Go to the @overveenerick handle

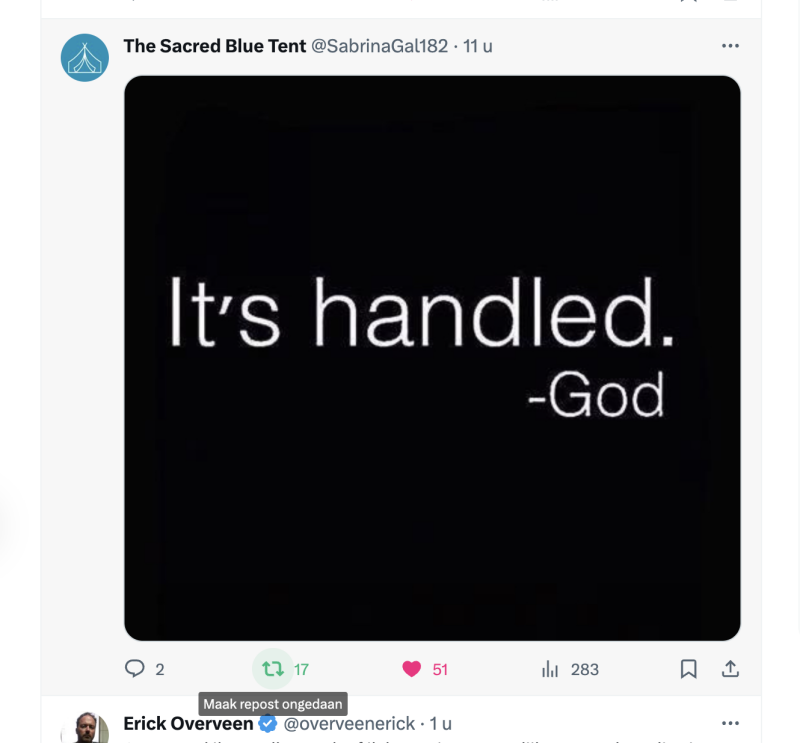click(x=349, y=723)
